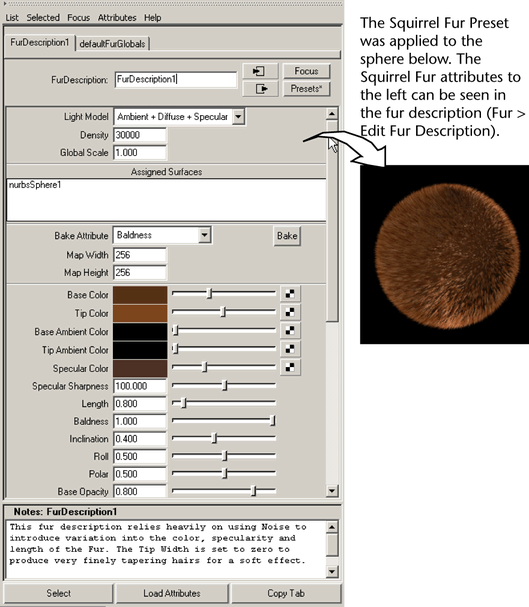Open texture map button for Base Color
This screenshot has height=607, width=529.
point(290,294)
